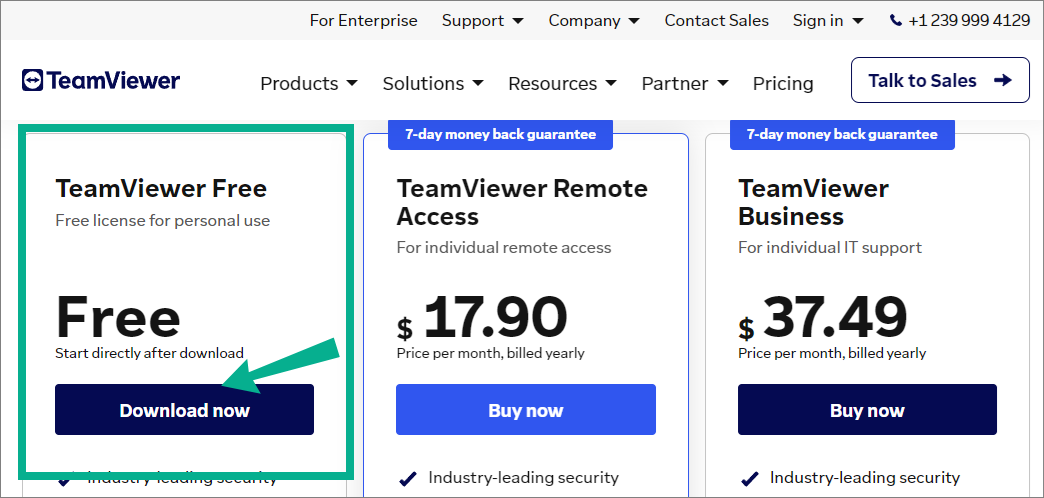Viewport: 1044px width, 498px height.
Task: Open the For Enterprise link
Action: [x=364, y=21]
